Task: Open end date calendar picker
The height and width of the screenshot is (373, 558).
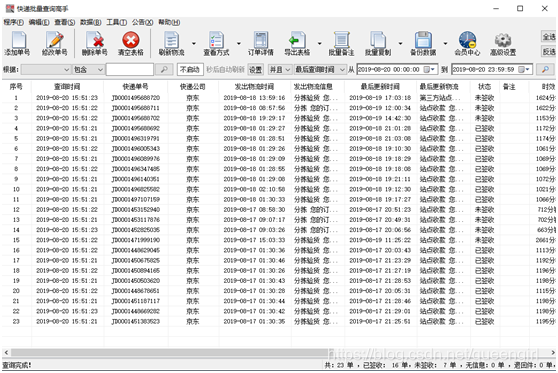Action: click(x=524, y=69)
